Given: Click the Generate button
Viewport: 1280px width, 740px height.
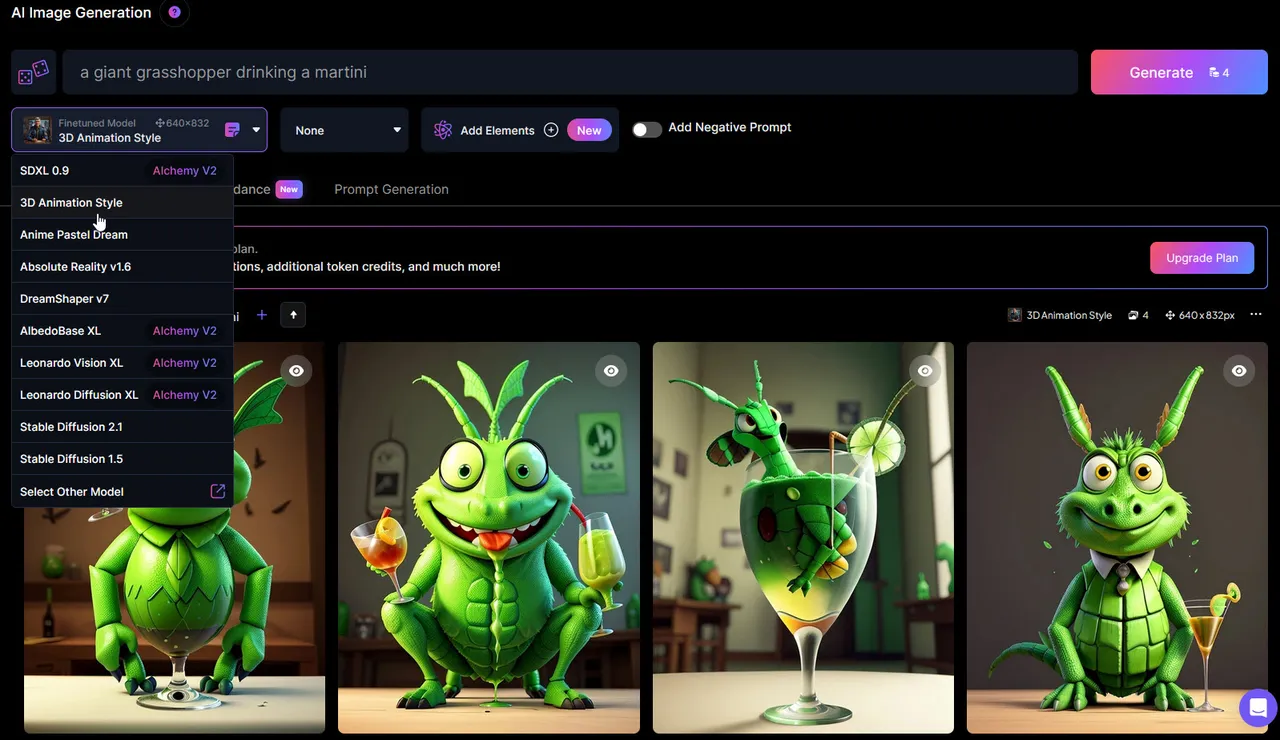Looking at the screenshot, I should [x=1179, y=72].
